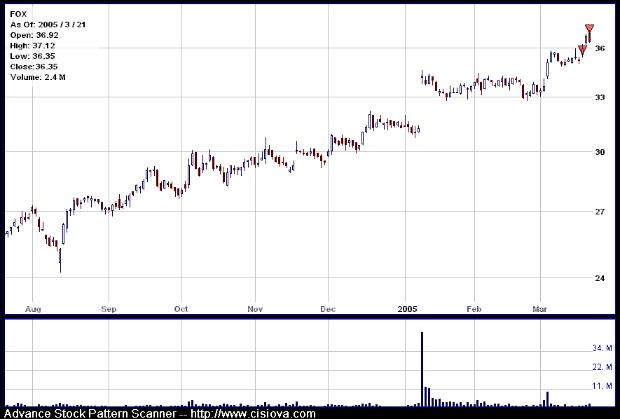Click the 36 price axis label
This screenshot has width=620, height=419.
[x=600, y=48]
